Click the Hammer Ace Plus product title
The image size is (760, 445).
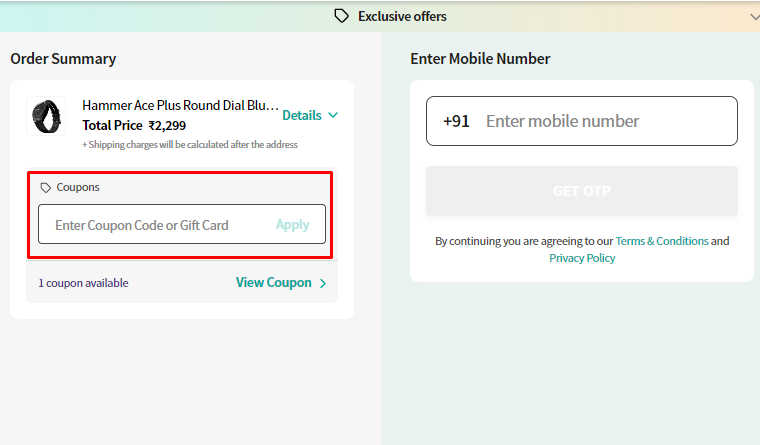coord(180,105)
